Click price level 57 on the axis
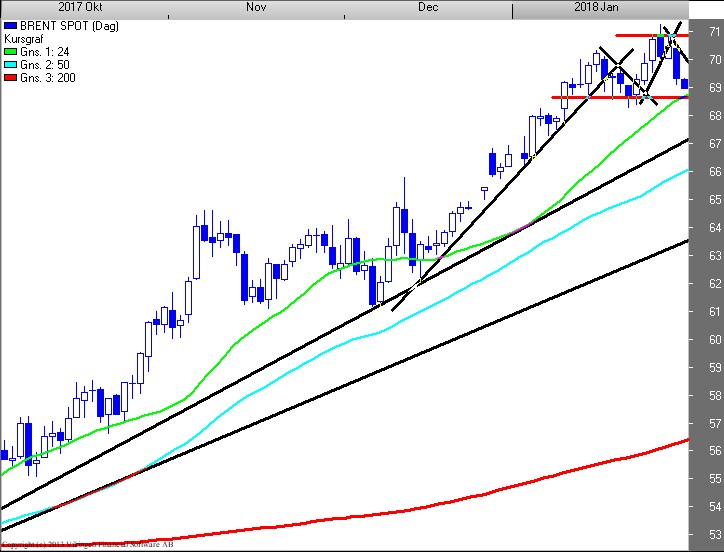This screenshot has width=724, height=552. tap(715, 423)
